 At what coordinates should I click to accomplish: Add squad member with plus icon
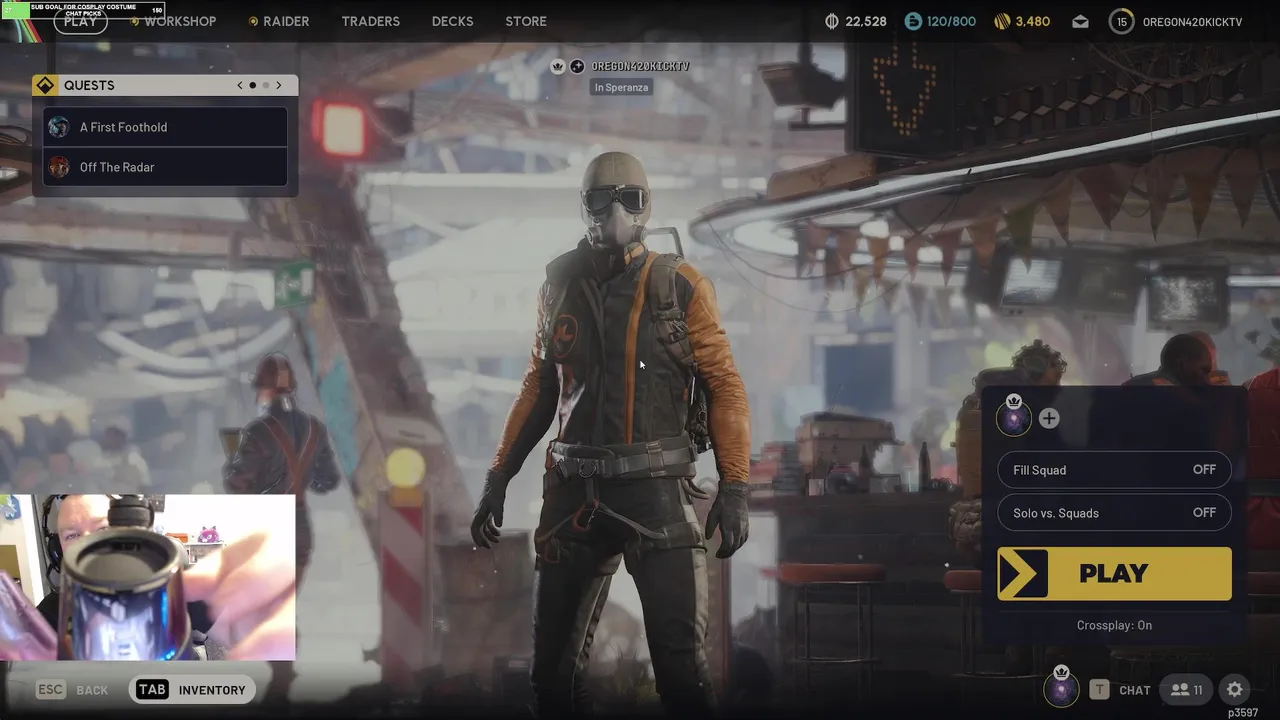pyautogui.click(x=1049, y=419)
